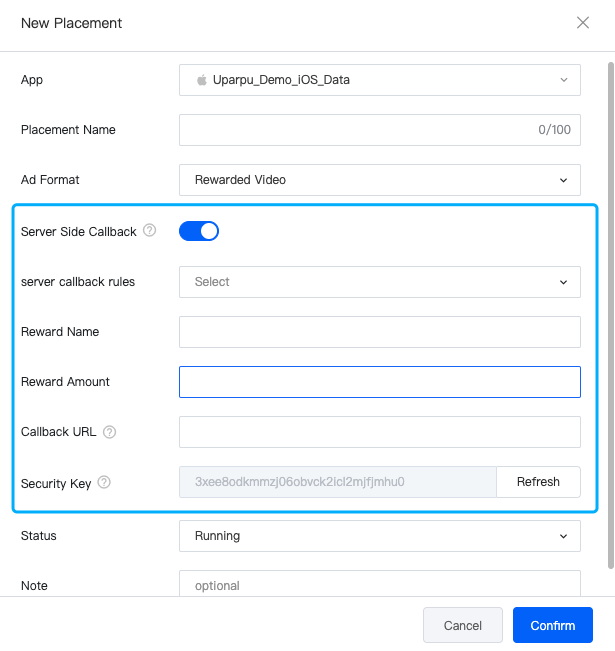Toggle the Server Side Callback switch
The height and width of the screenshot is (651, 615).
coord(199,231)
